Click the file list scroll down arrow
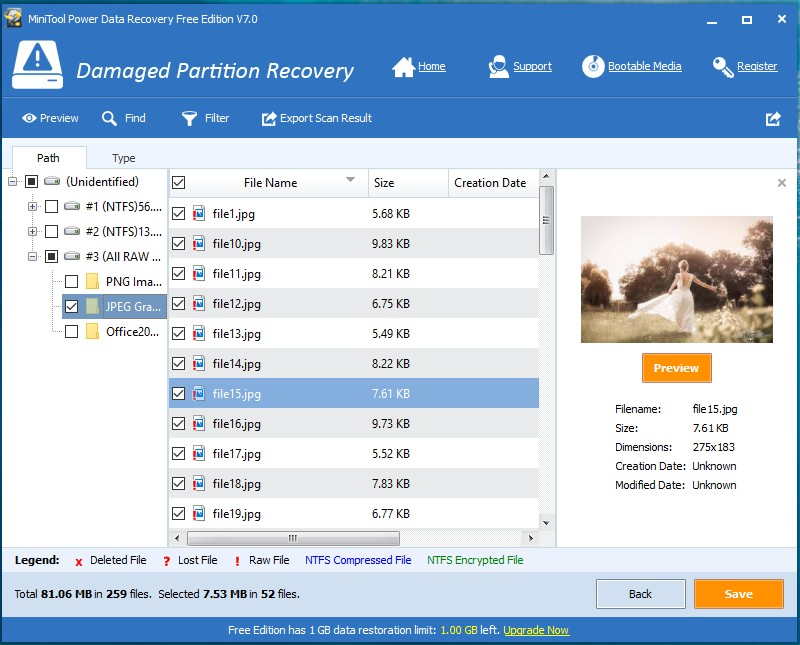This screenshot has width=800, height=645. (546, 523)
